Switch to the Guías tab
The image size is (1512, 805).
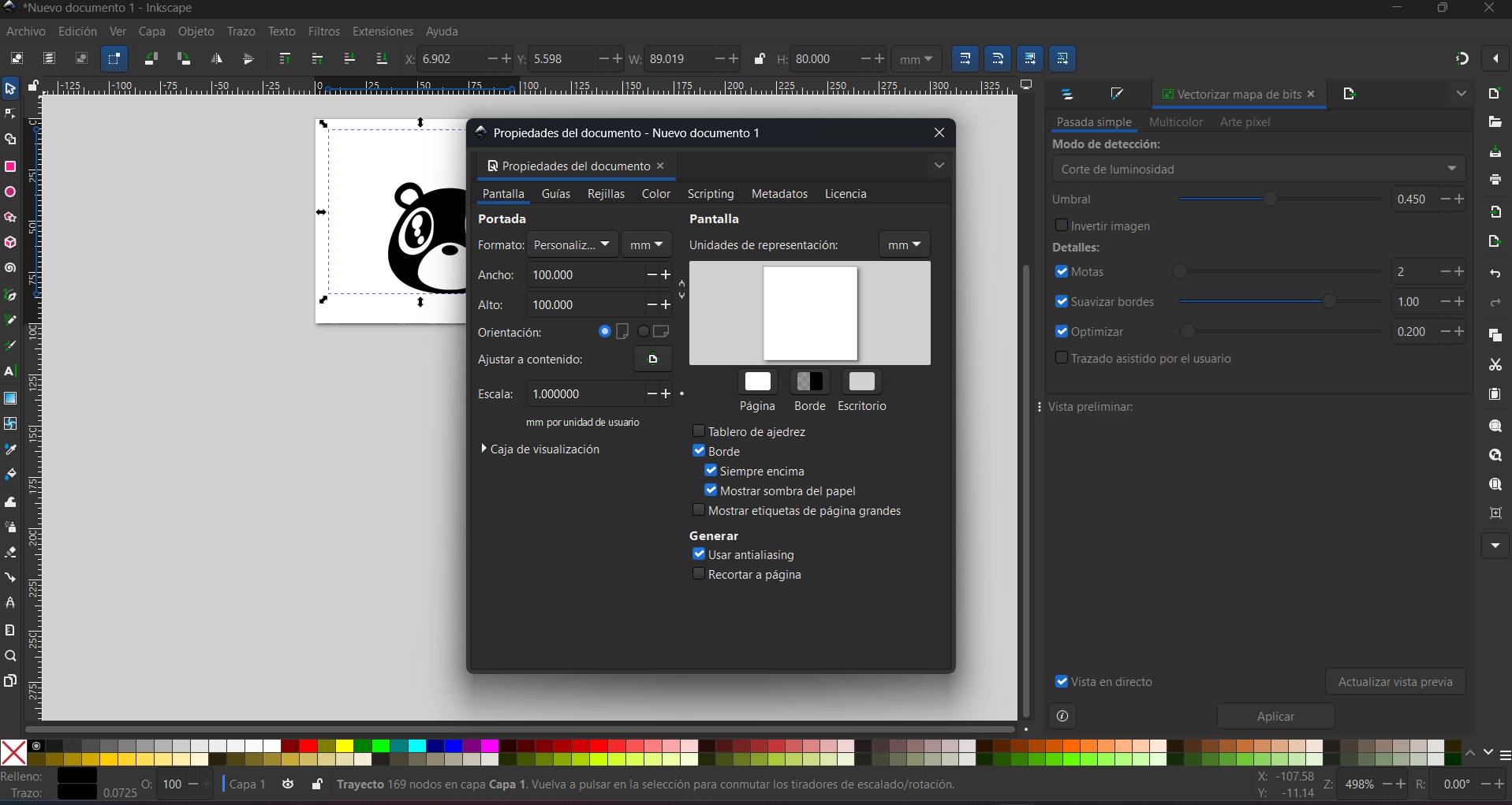click(x=556, y=194)
